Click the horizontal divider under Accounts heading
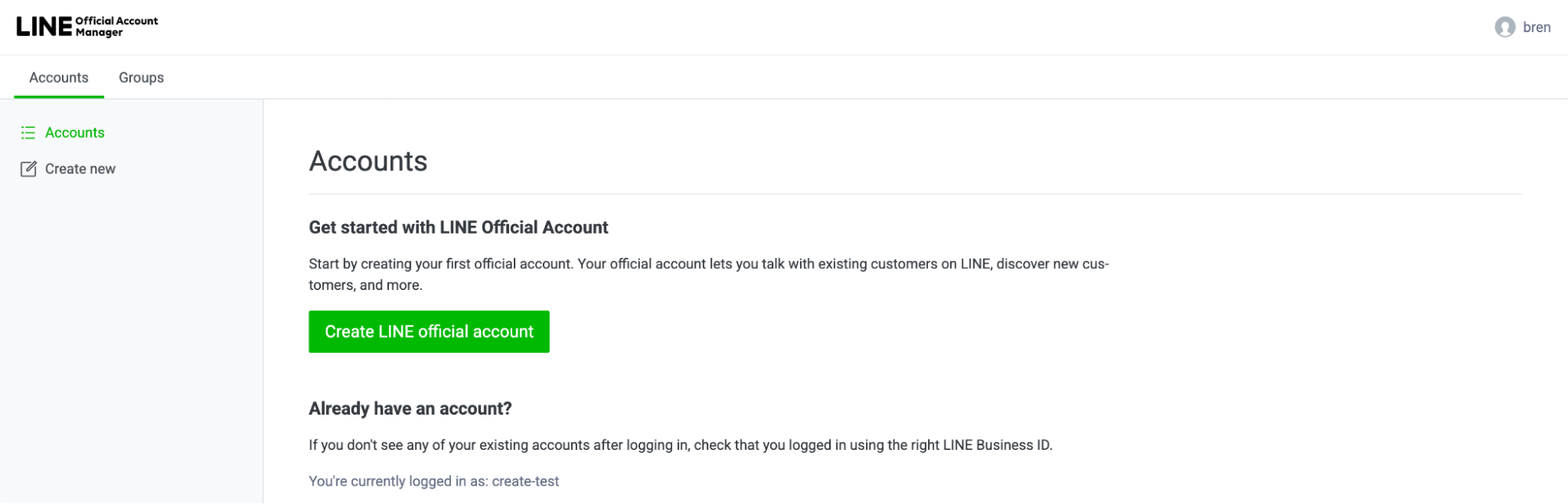 point(915,194)
